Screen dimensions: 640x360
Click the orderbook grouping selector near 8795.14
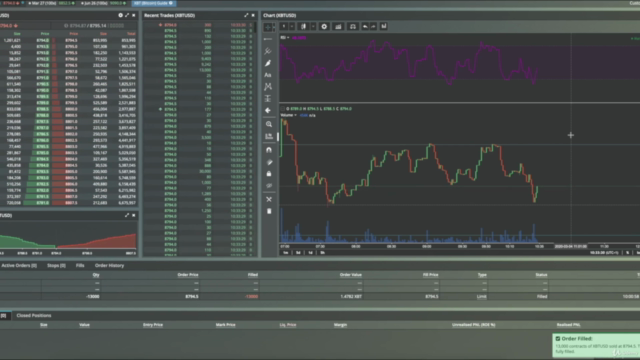coord(117,26)
